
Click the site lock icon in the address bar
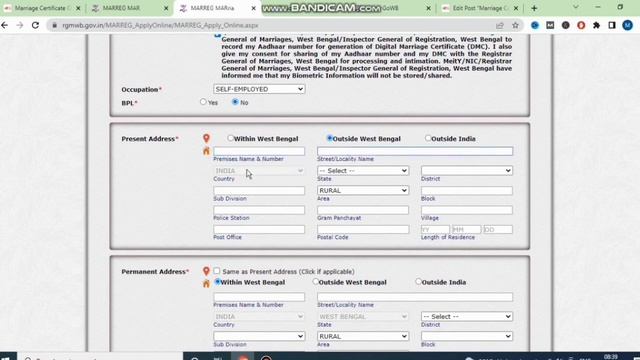tap(55, 25)
